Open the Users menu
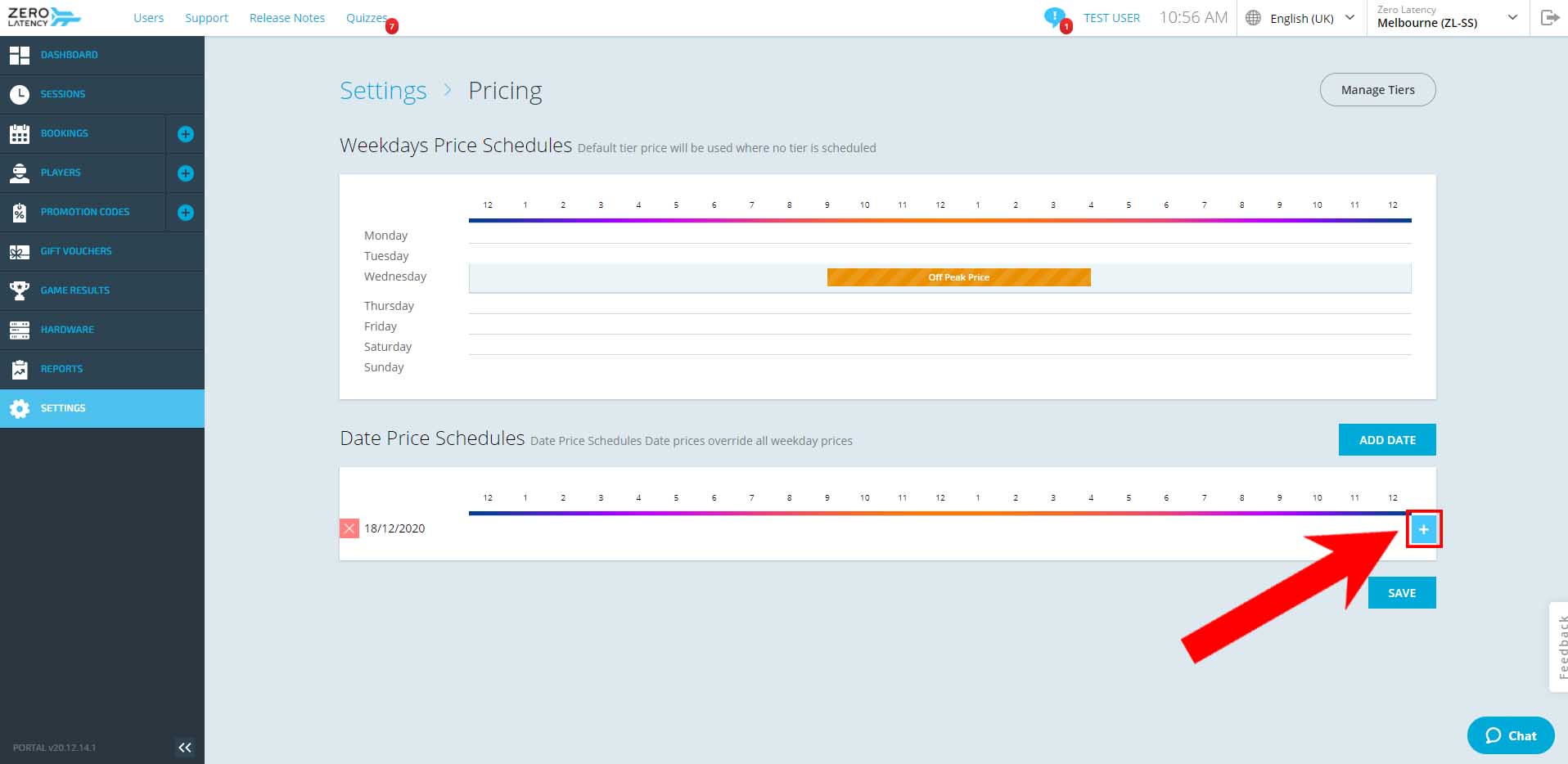 pyautogui.click(x=148, y=18)
